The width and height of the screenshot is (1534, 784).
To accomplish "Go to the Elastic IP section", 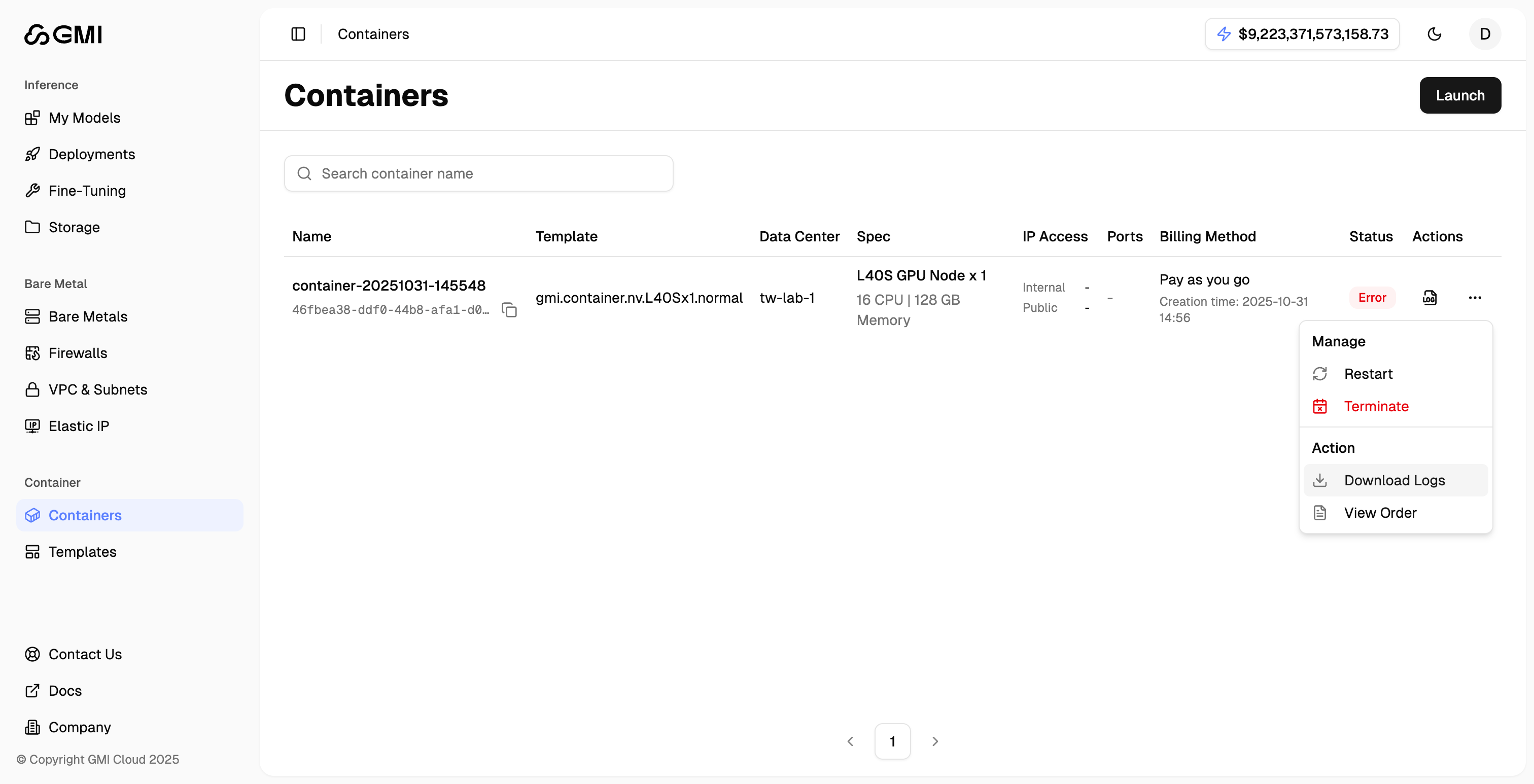I will 78,425.
